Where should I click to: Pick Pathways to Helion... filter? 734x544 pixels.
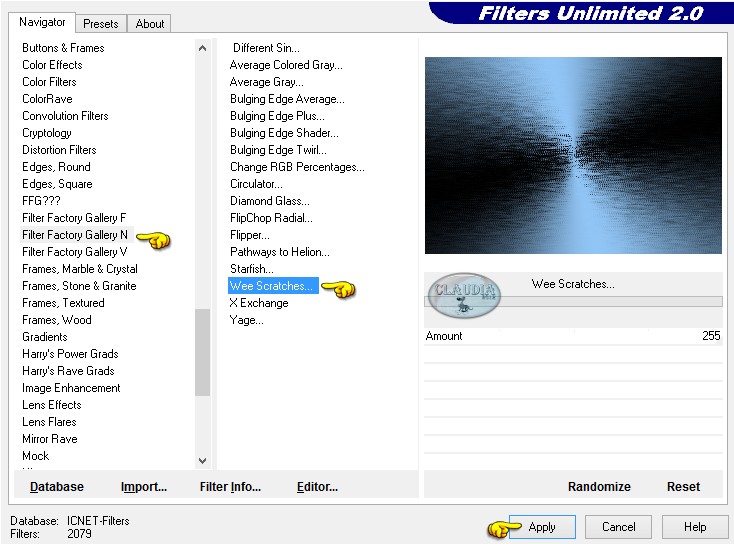click(x=279, y=252)
